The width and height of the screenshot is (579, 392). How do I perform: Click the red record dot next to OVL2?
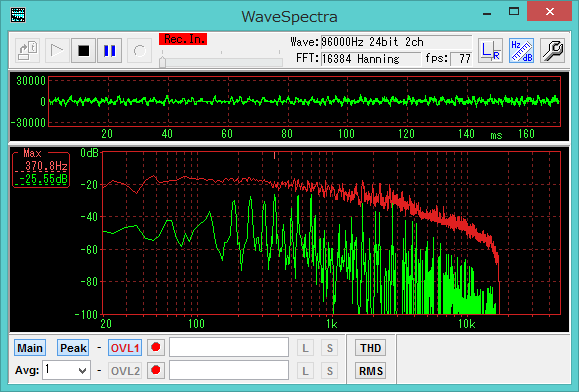[156, 370]
